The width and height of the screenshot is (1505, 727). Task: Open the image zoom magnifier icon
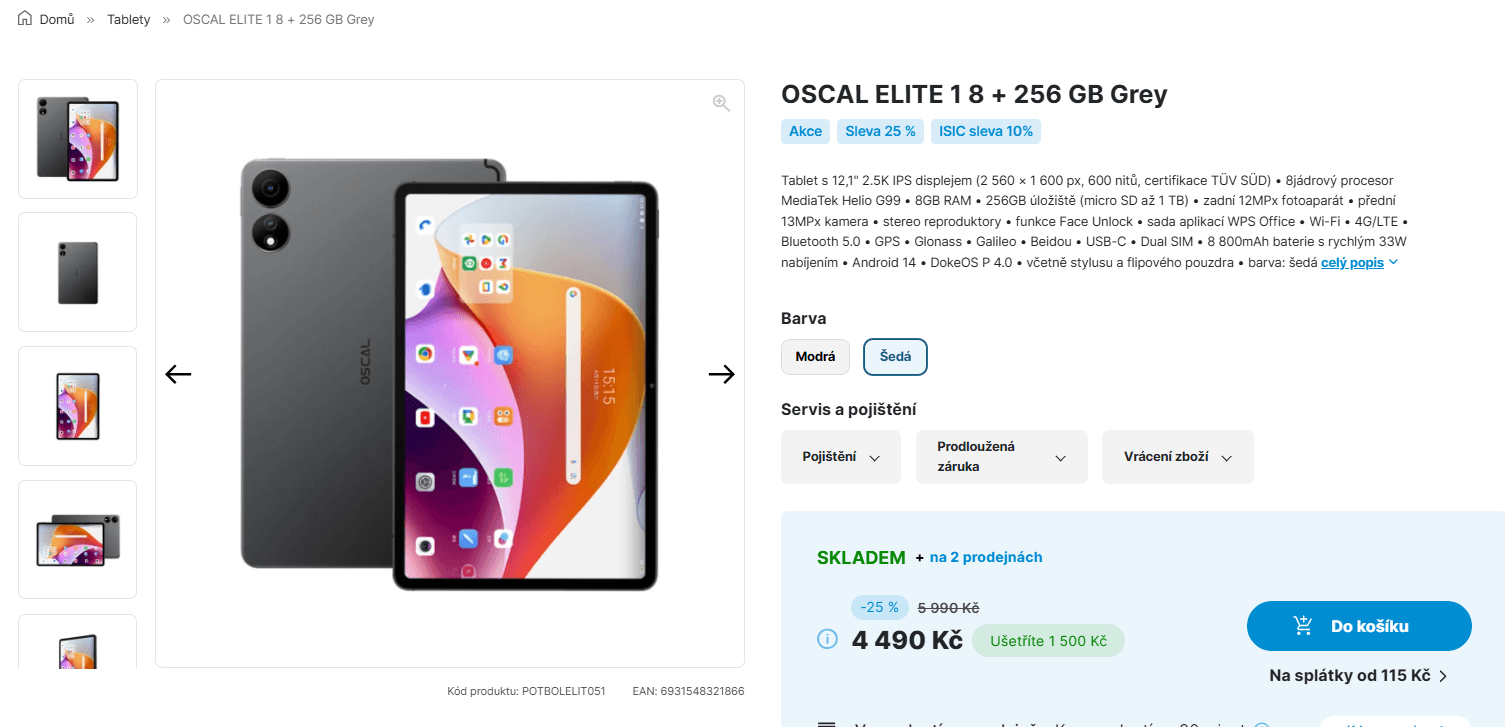click(720, 102)
